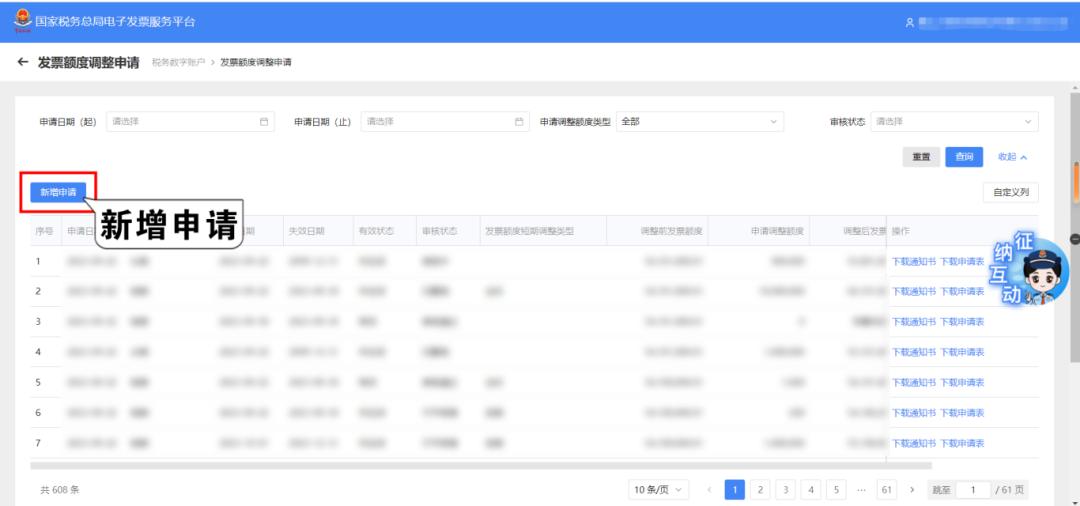Collapse filters with 收起 toggle
This screenshot has height=506, width=1080.
pyautogui.click(x=1012, y=157)
